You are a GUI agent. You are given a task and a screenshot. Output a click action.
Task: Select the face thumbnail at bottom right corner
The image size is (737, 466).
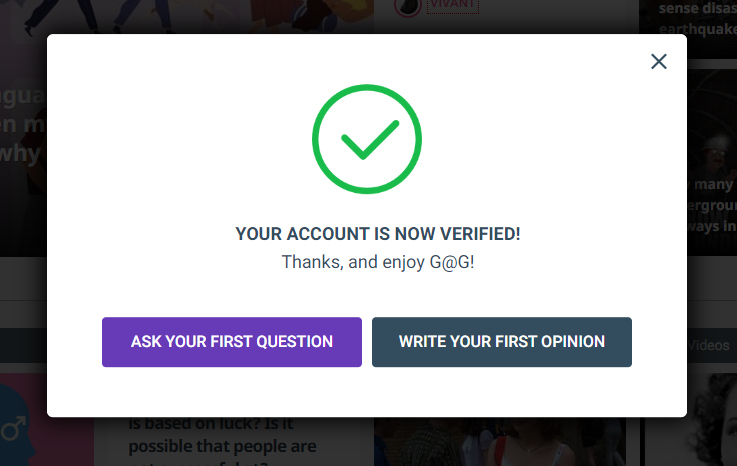[691, 419]
